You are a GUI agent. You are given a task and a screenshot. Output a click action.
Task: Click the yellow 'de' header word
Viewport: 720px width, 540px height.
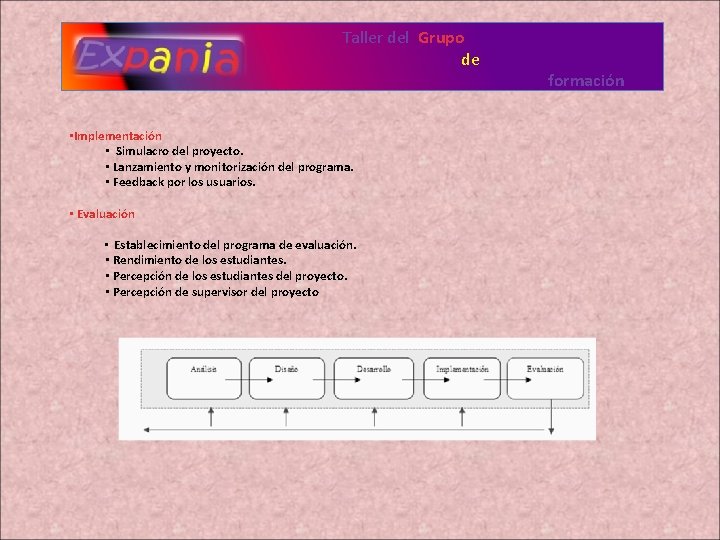tap(470, 60)
